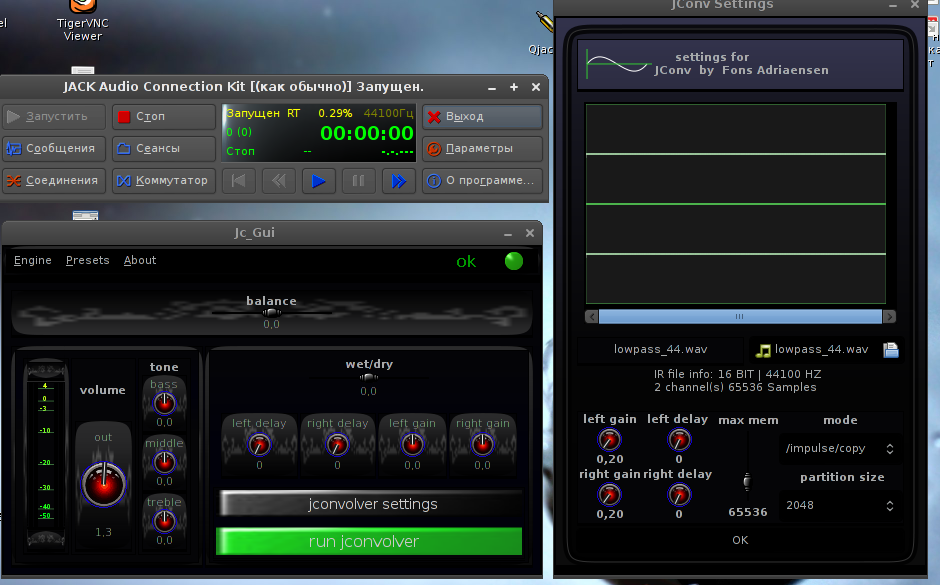Click the waveform horizontal scrollbar thumb
940x585 pixels.
[x=740, y=316]
